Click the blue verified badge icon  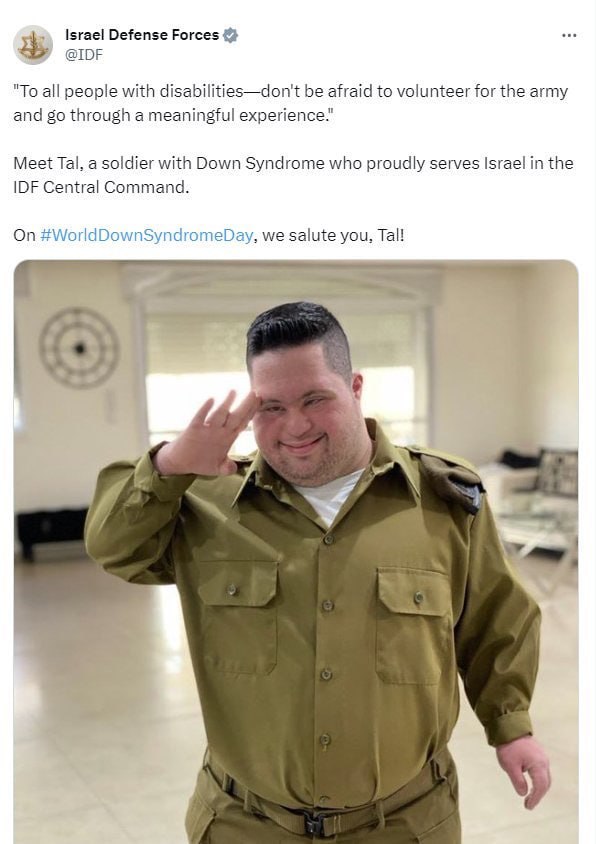tap(230, 35)
